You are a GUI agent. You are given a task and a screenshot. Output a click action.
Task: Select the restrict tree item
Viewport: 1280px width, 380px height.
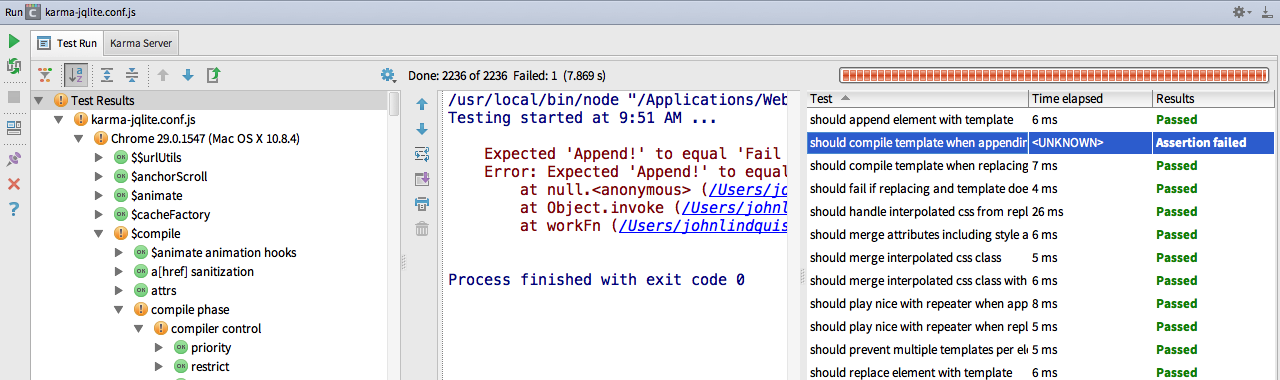(x=210, y=366)
